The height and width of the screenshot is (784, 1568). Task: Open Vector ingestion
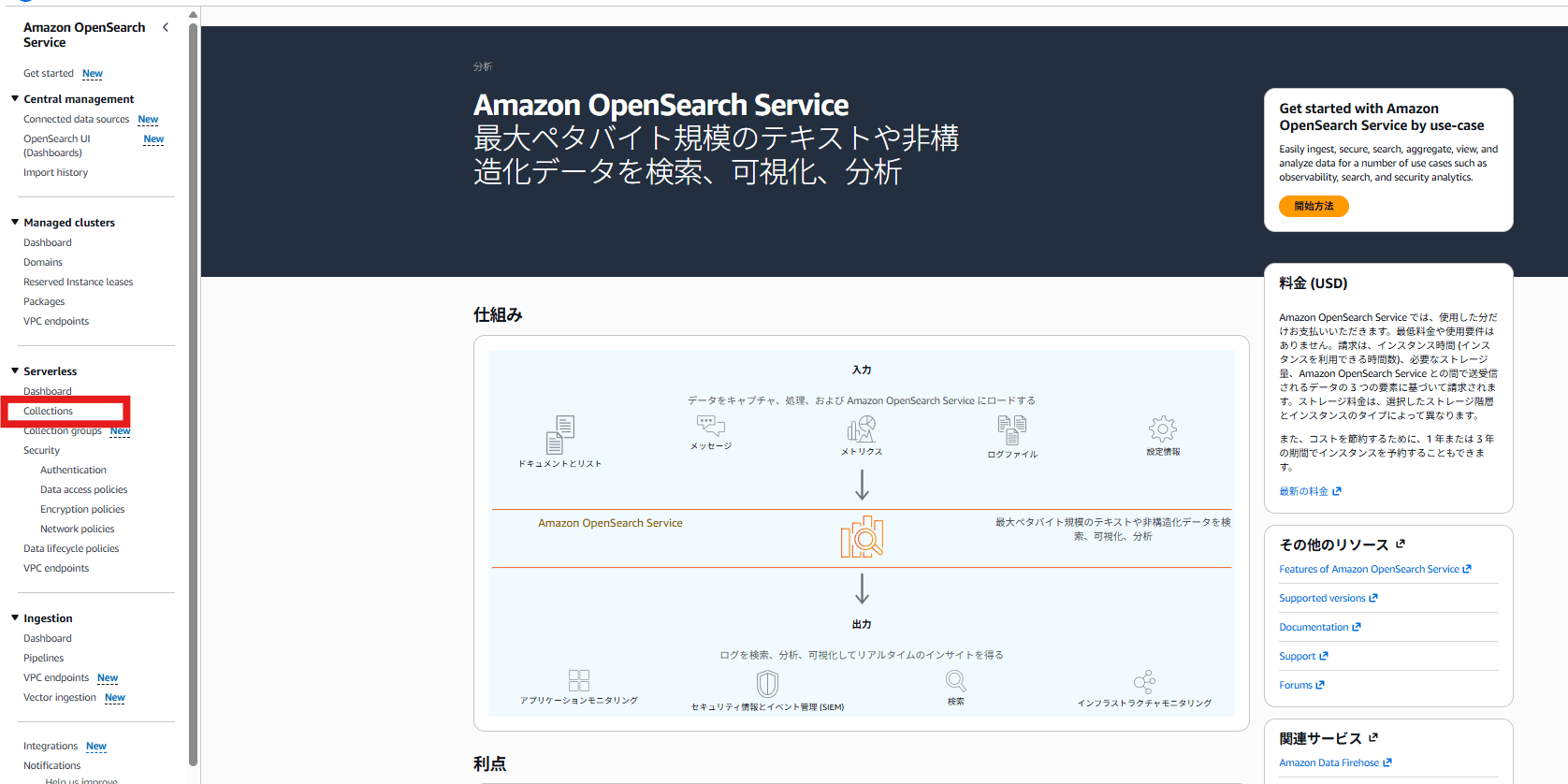click(x=60, y=697)
